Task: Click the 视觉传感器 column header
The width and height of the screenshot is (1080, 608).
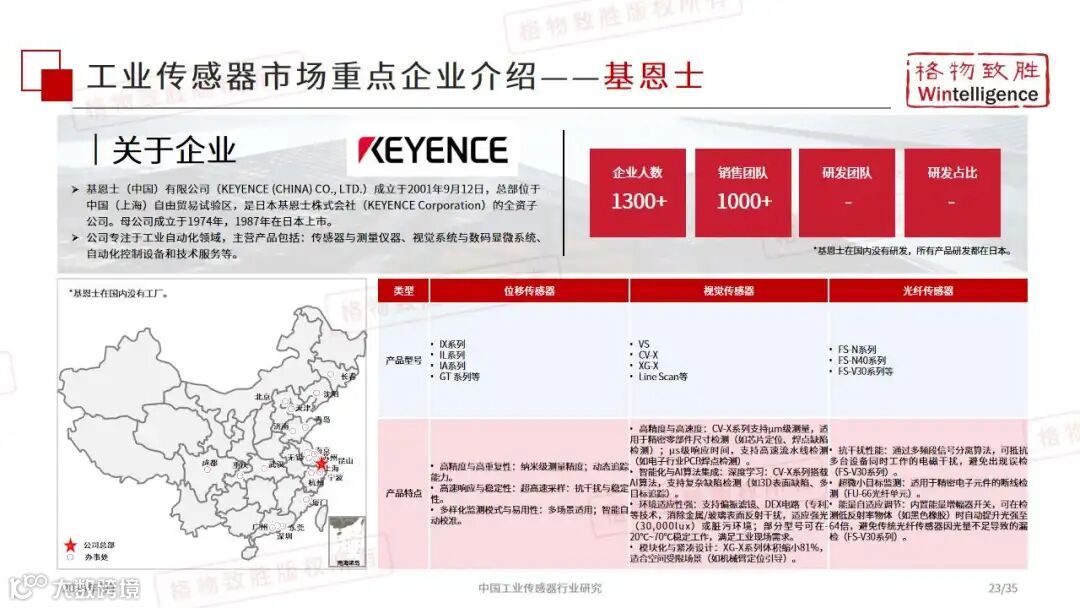Action: click(729, 291)
